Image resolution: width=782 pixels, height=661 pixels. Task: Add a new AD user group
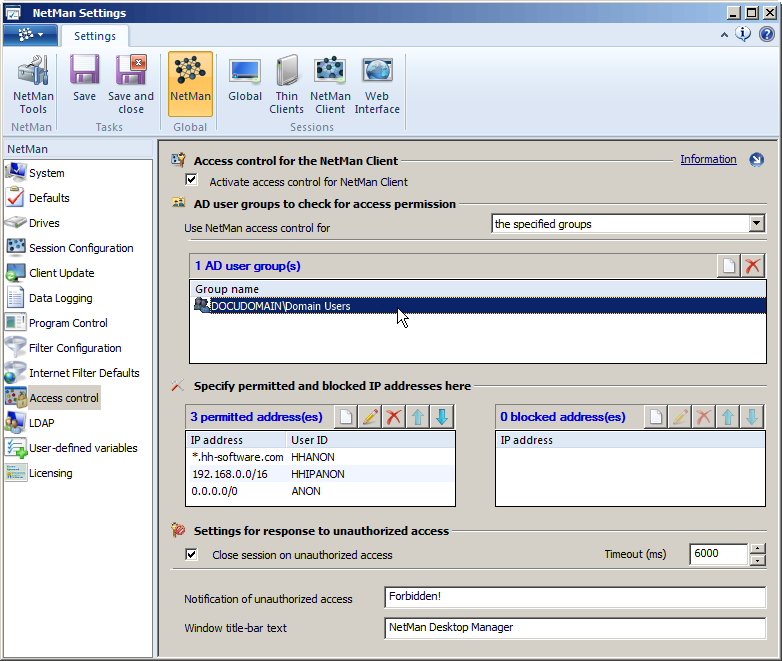point(729,266)
